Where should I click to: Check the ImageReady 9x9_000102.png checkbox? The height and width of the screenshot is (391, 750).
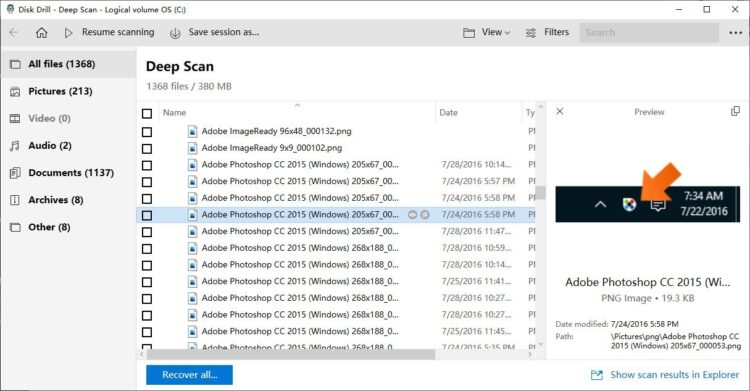tap(147, 149)
